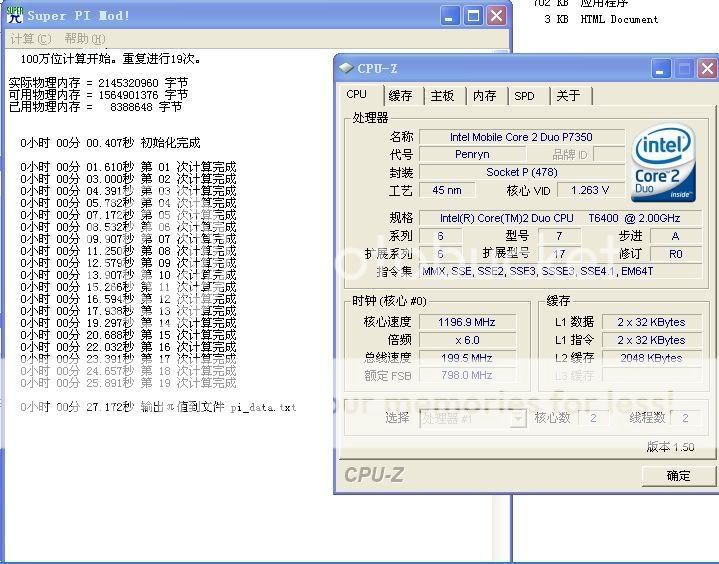Click the 1196.9 MHz core speed value
719x564 pixels.
coord(467,322)
